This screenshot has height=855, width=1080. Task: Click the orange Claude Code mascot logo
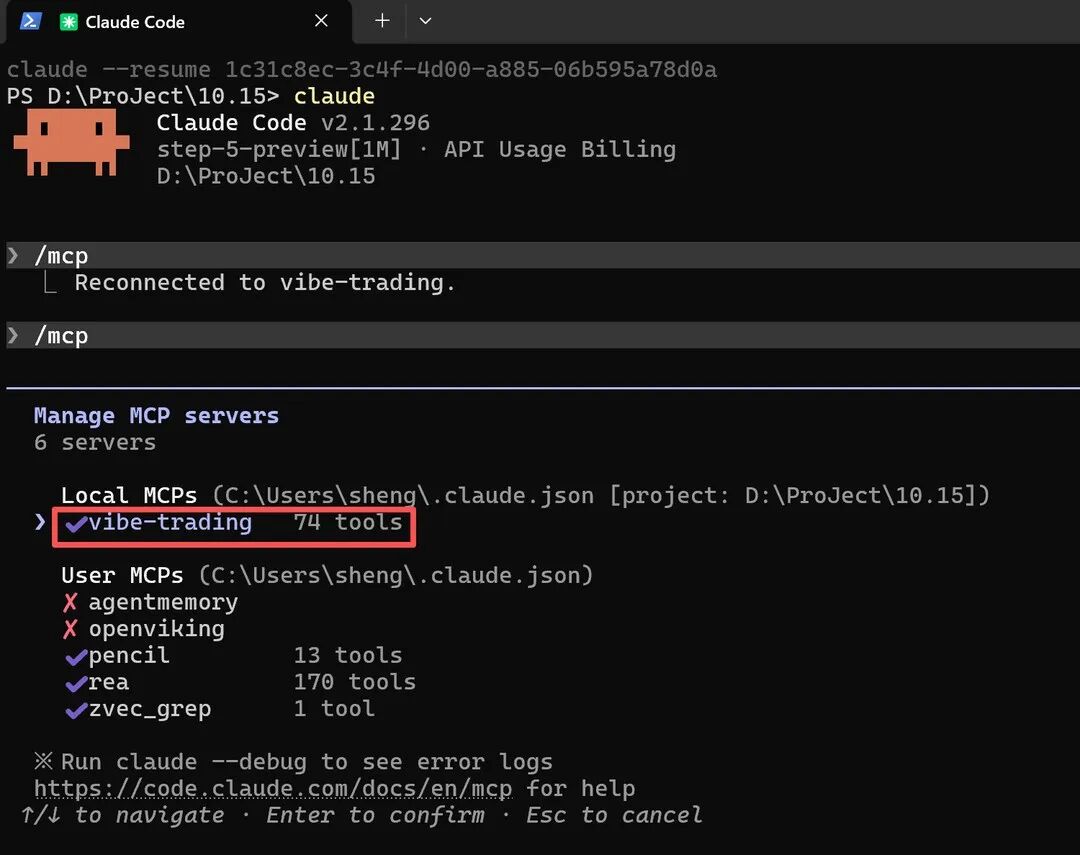coord(72,143)
